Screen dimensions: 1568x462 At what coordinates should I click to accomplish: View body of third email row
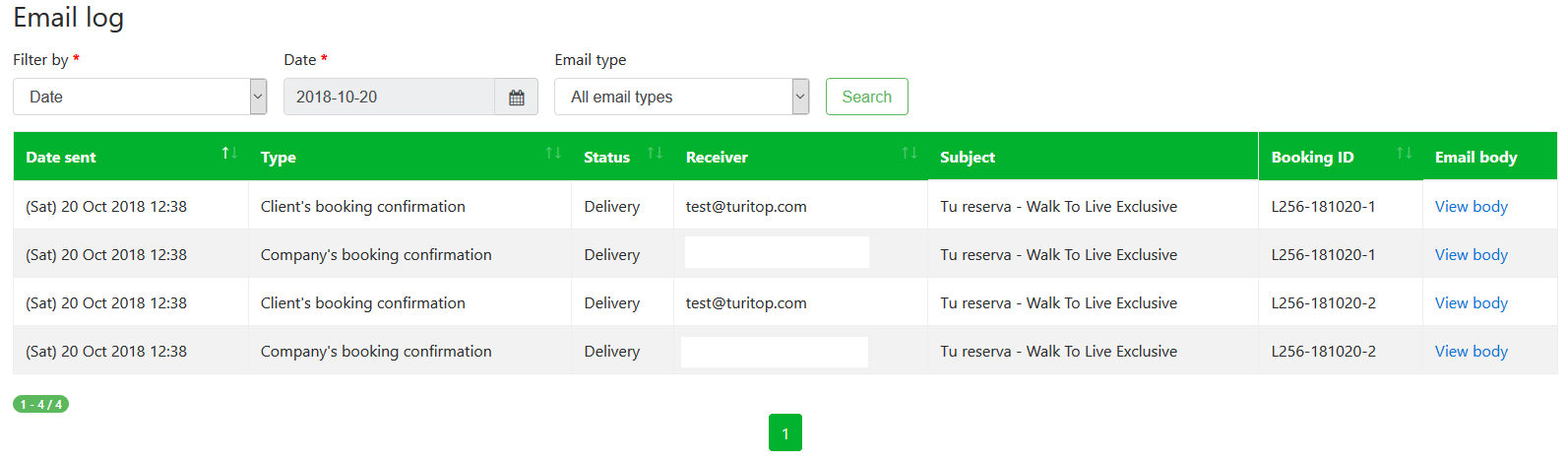pyautogui.click(x=1471, y=303)
